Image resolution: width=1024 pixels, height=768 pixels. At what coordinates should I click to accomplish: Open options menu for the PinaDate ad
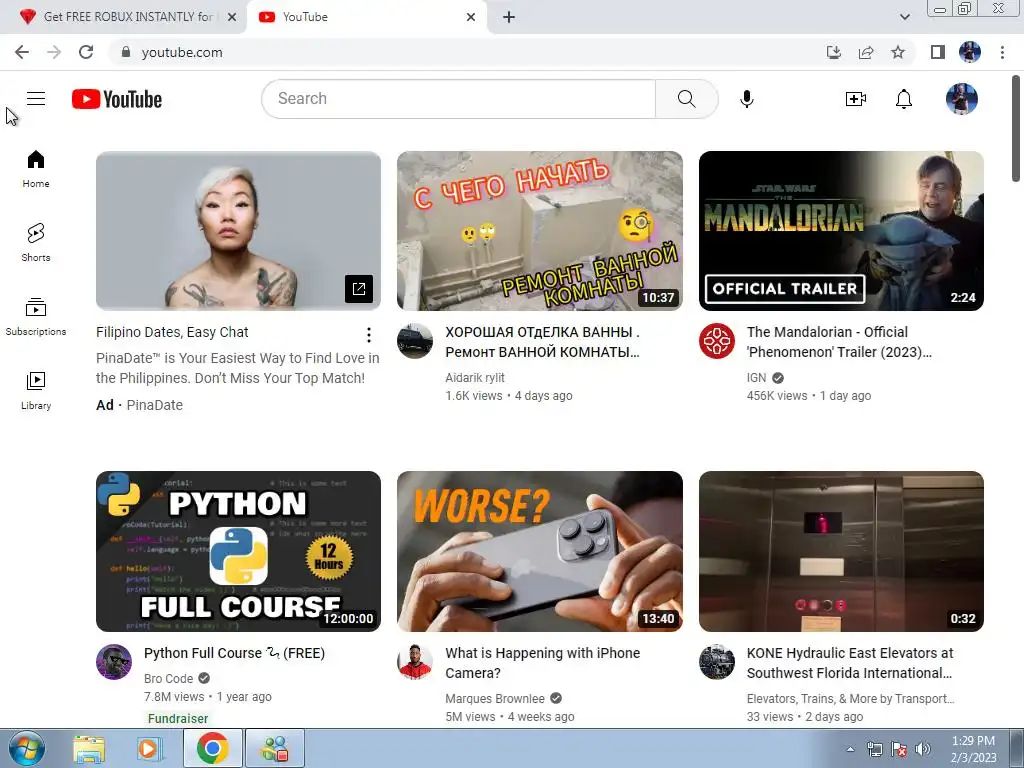pyautogui.click(x=369, y=335)
